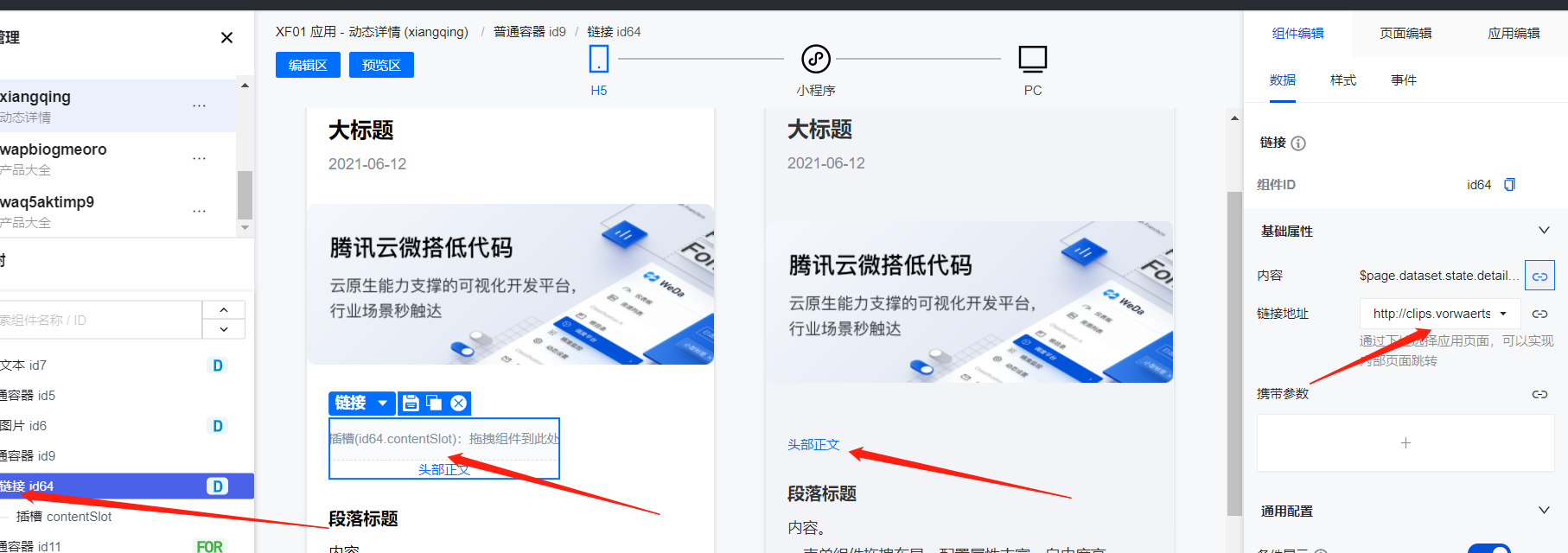Click the D data badge on 图片 id6
This screenshot has width=1568, height=553.
click(x=218, y=426)
